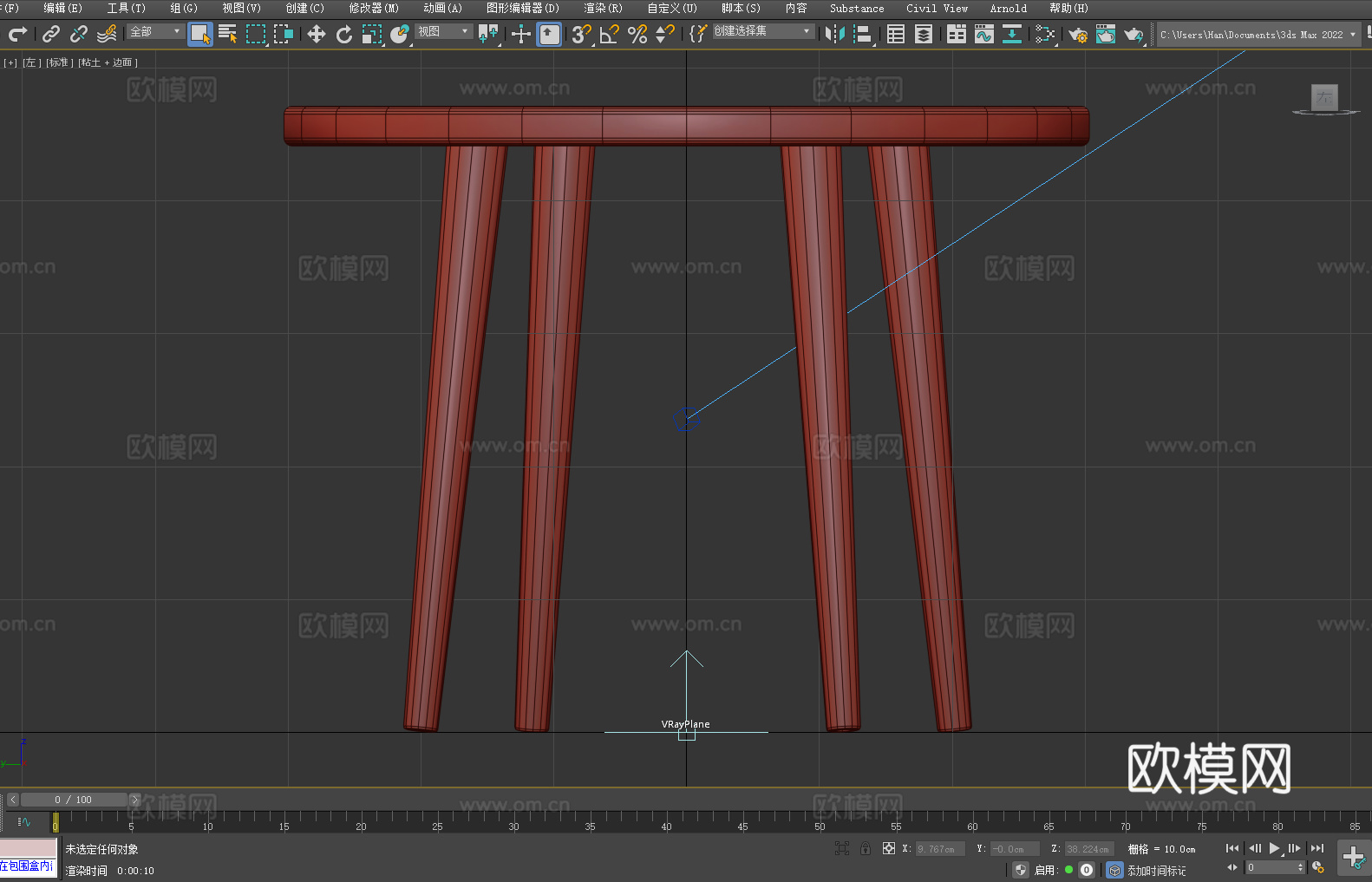
Task: Open the Curve Editor
Action: pyautogui.click(x=984, y=34)
